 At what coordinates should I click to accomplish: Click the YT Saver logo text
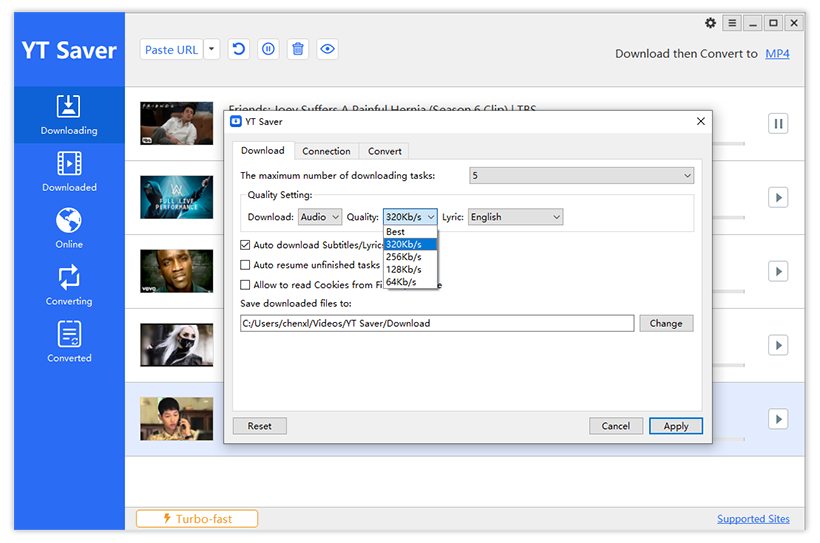tap(69, 50)
